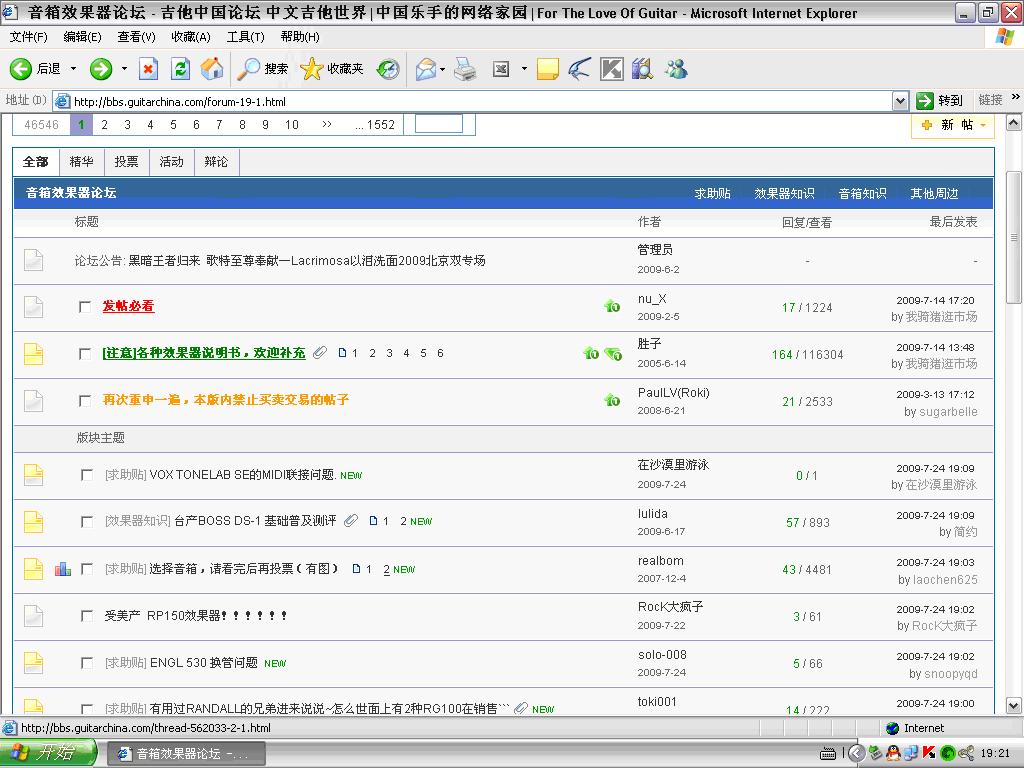The height and width of the screenshot is (768, 1024).
Task: Open 工具(T) menu
Action: 246,37
